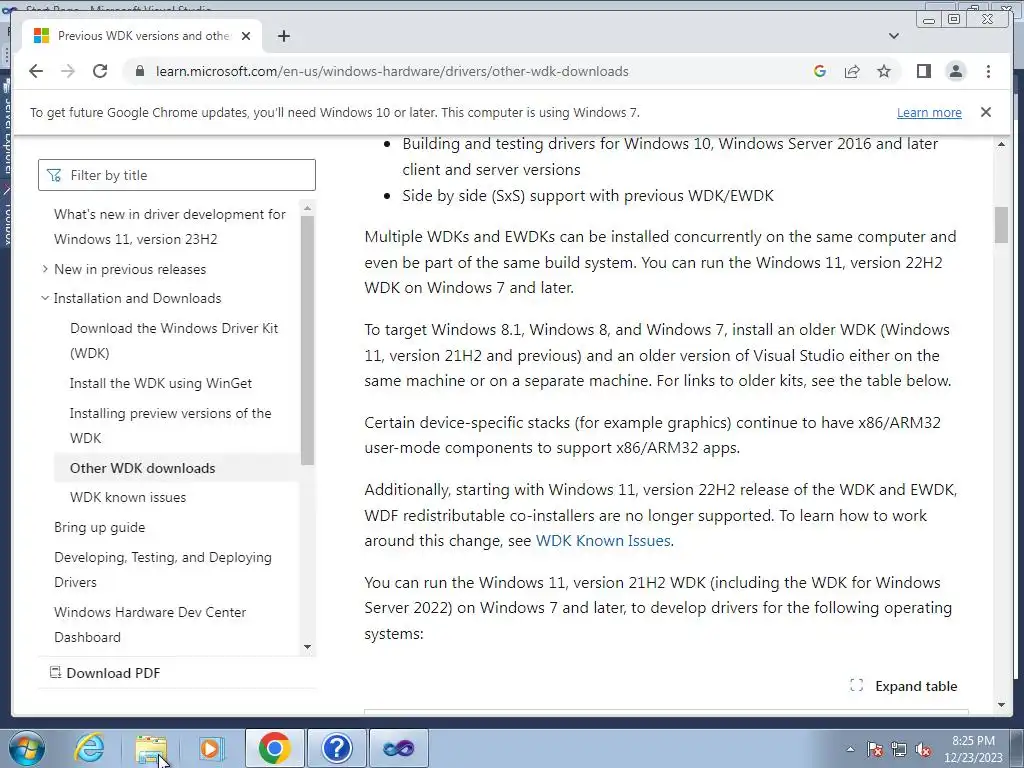Open the Help question mark taskbar item
Image resolution: width=1024 pixels, height=768 pixels.
[337, 748]
